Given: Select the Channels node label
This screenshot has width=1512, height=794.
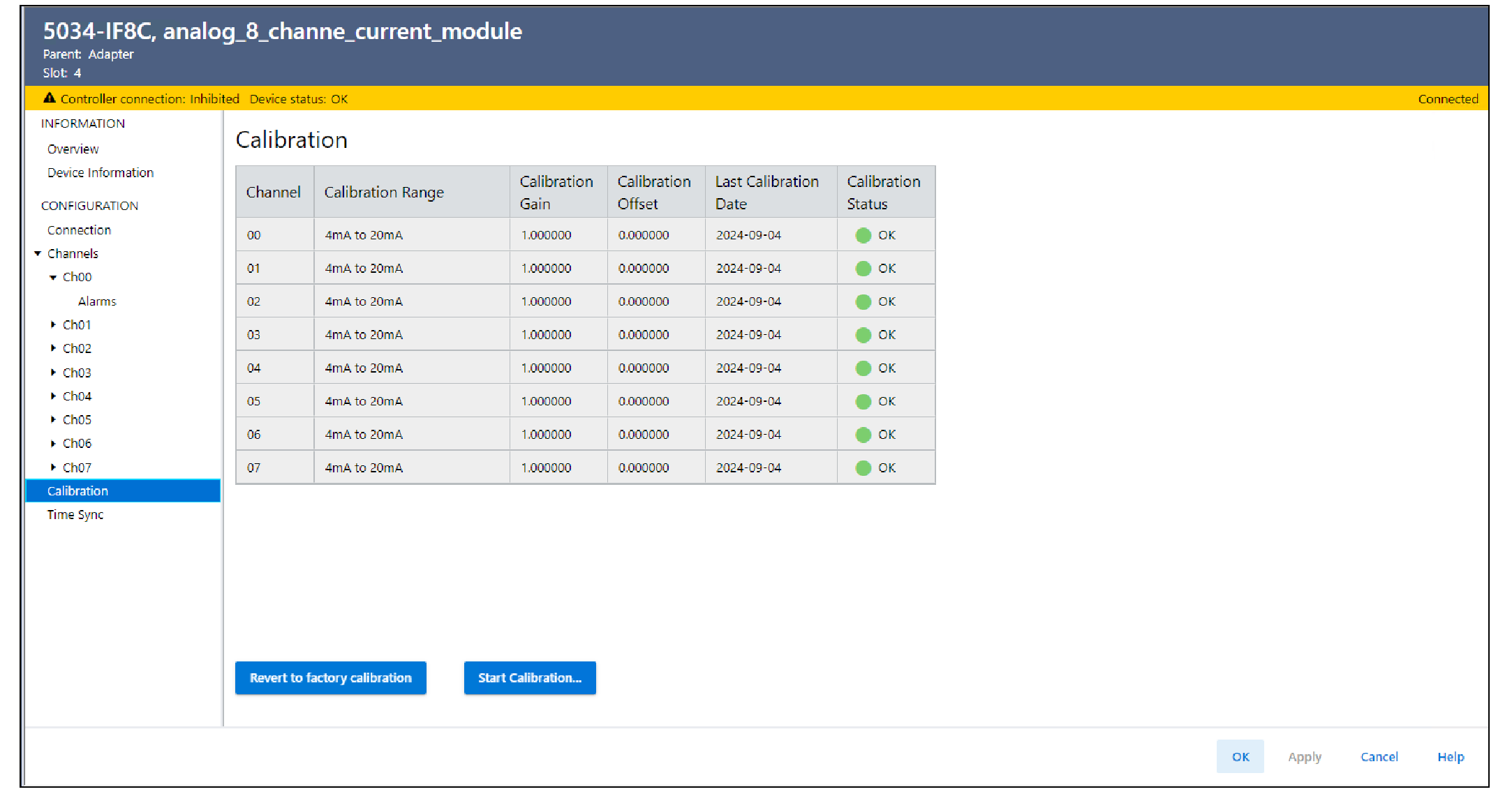Looking at the screenshot, I should point(73,253).
